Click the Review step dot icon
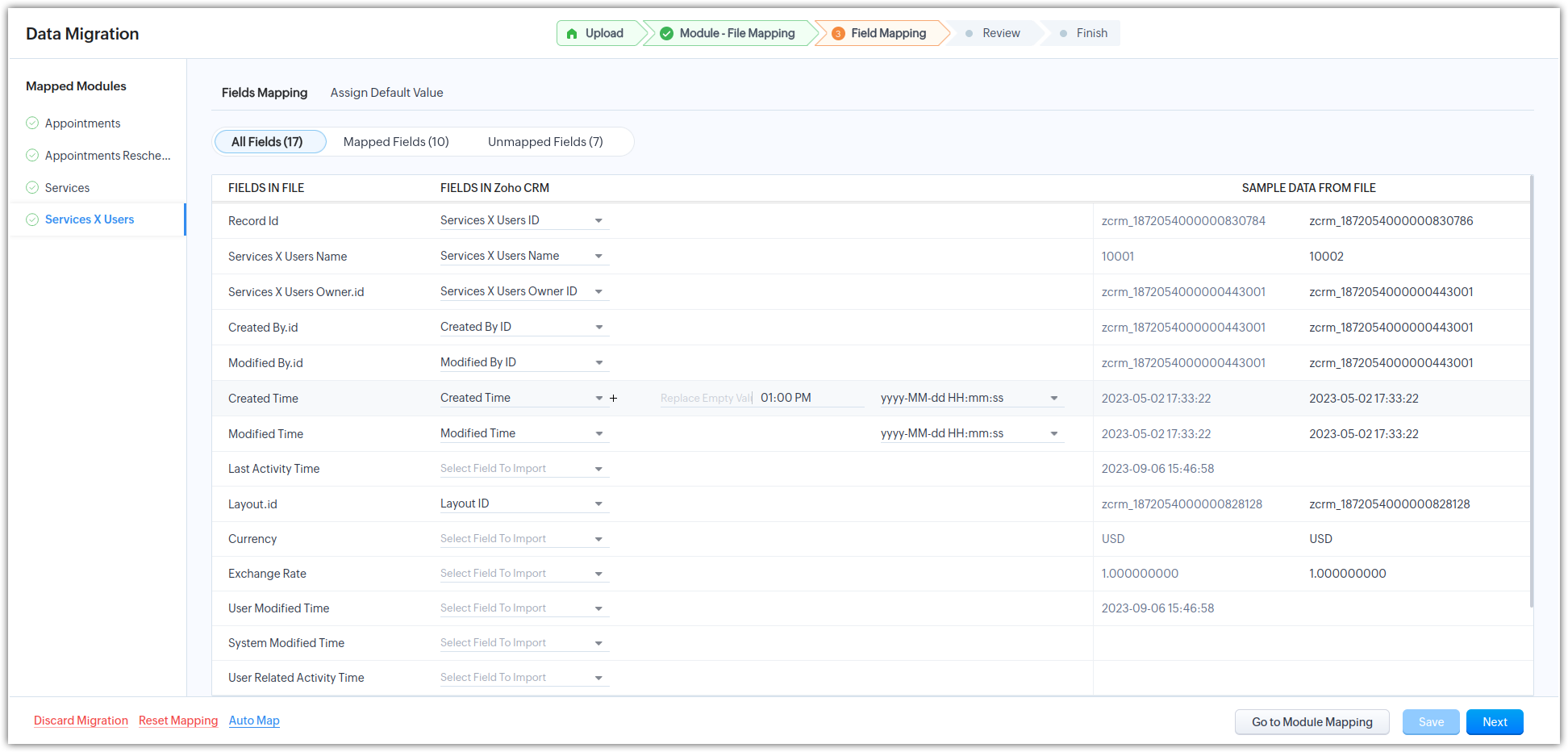The image size is (1568, 752). [x=969, y=34]
